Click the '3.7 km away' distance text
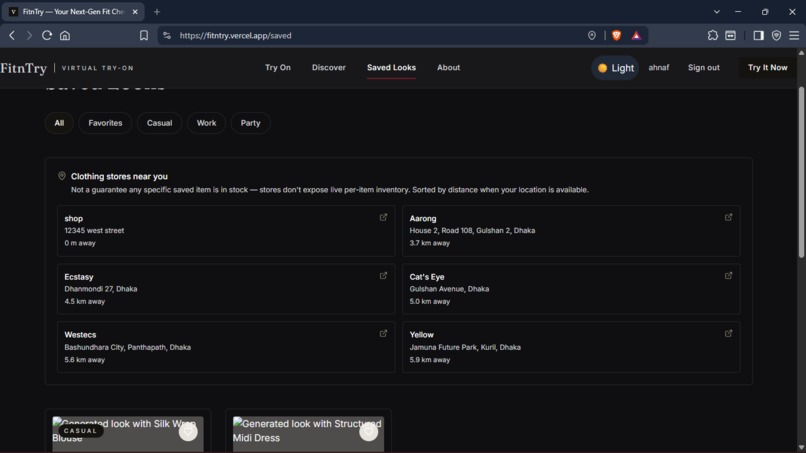Viewport: 806px width, 453px height. [429, 243]
